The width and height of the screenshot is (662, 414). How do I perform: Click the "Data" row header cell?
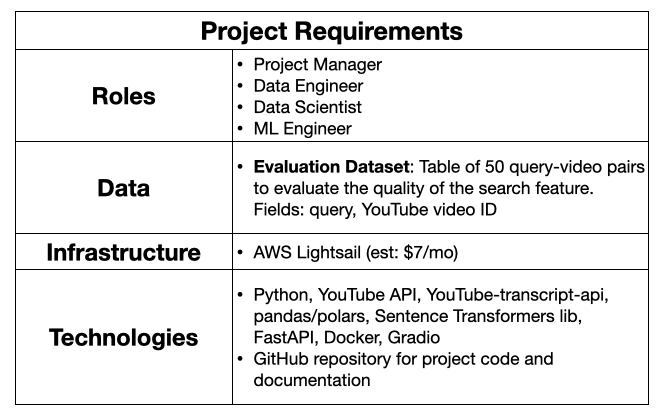pyautogui.click(x=122, y=187)
